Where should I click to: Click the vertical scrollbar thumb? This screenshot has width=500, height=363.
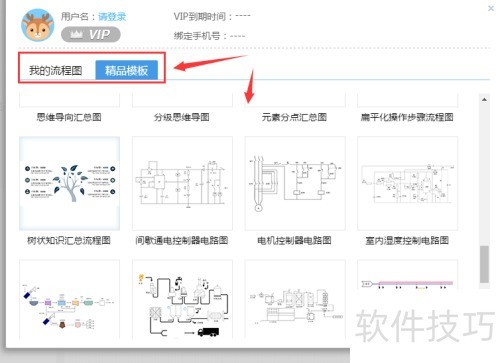pyautogui.click(x=484, y=265)
